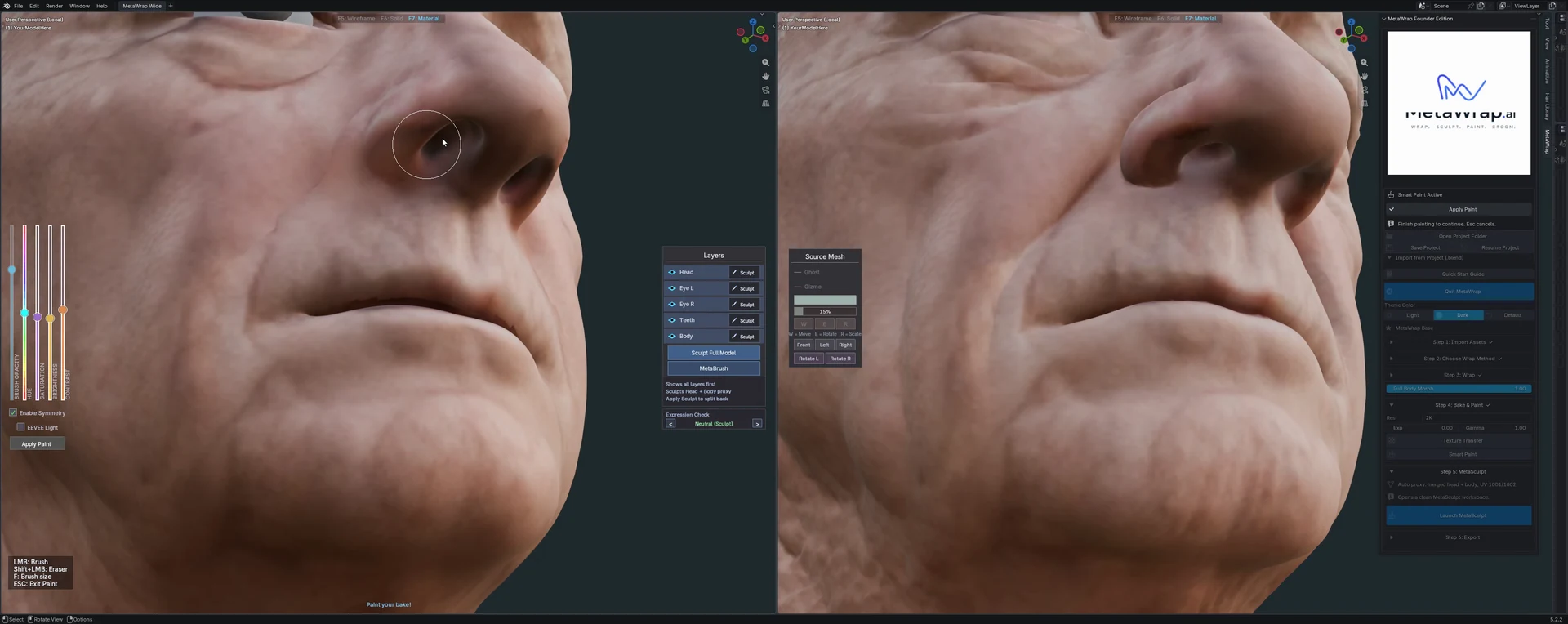1568x624 pixels.
Task: Expand Step 6: Export section
Action: pyautogui.click(x=1462, y=537)
